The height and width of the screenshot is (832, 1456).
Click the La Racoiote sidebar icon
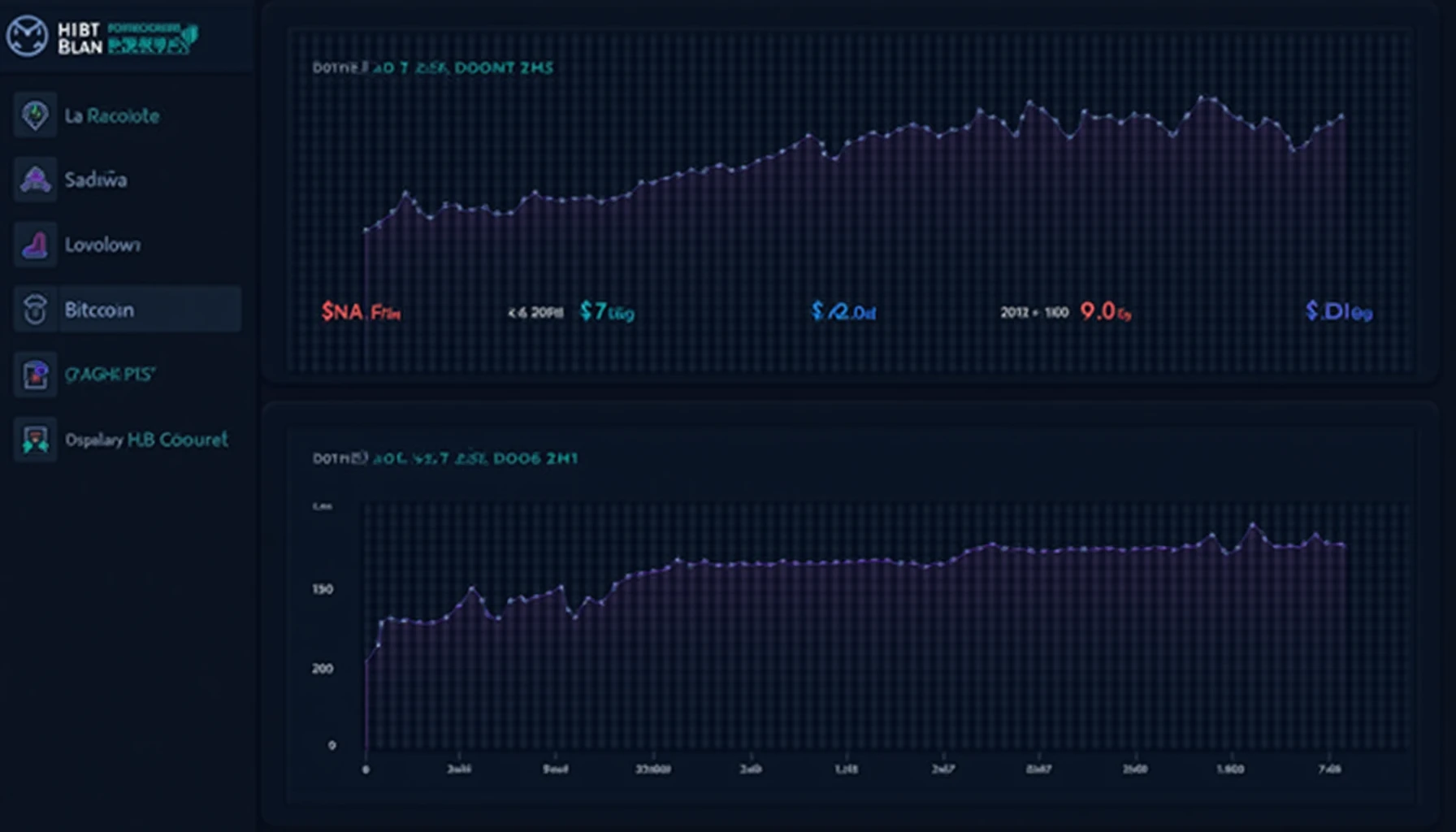coord(35,115)
